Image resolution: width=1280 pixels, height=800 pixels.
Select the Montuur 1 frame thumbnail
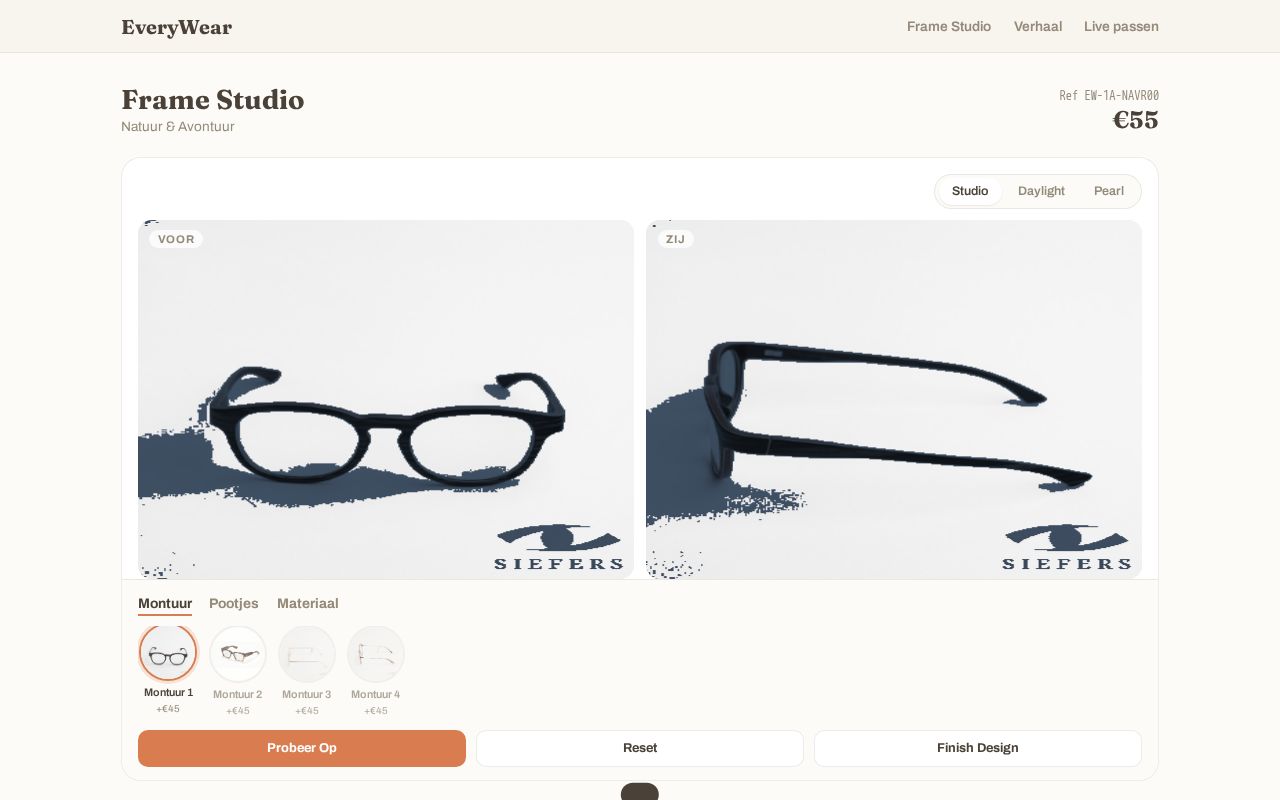168,654
